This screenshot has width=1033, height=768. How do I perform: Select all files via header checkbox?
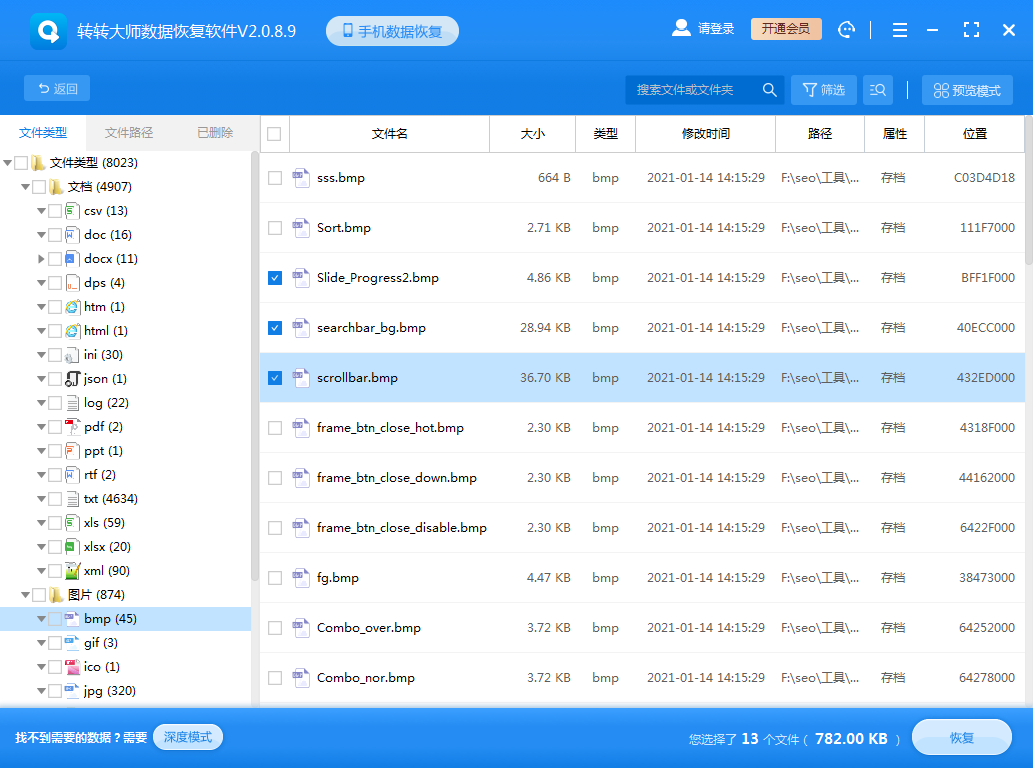(274, 134)
